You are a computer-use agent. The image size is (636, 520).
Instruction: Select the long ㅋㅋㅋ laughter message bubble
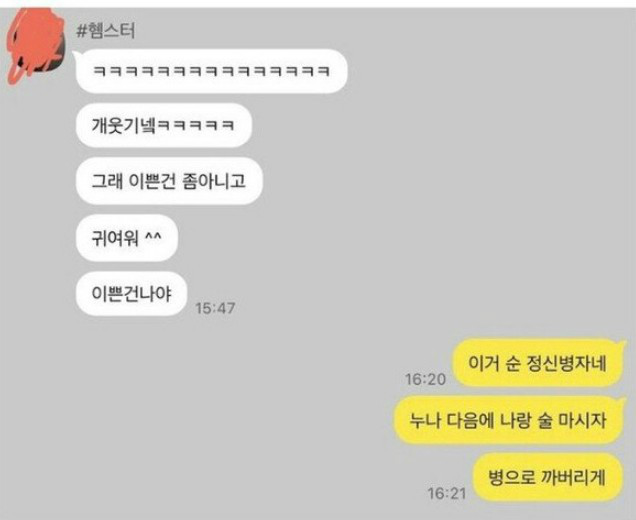point(211,71)
